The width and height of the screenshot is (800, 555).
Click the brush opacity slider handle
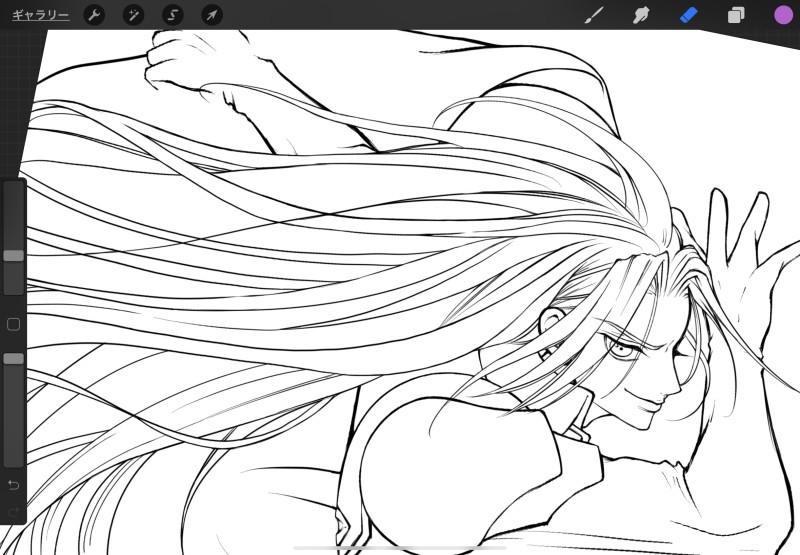[x=14, y=359]
